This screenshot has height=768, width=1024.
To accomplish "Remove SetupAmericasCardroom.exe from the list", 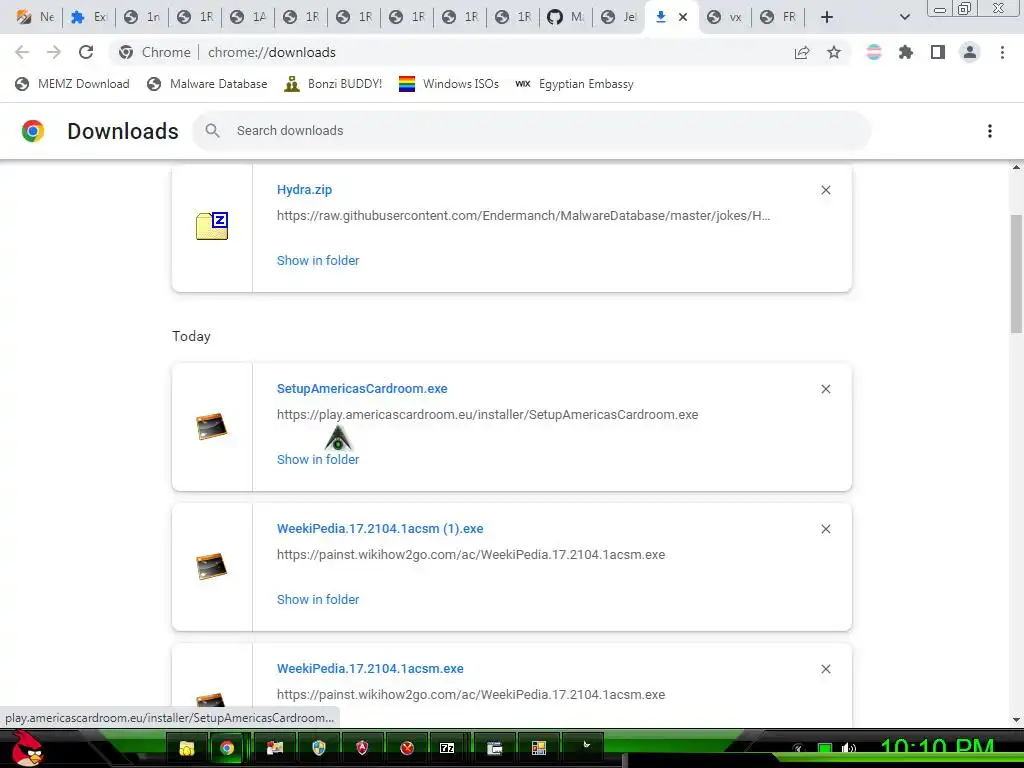I will [825, 389].
